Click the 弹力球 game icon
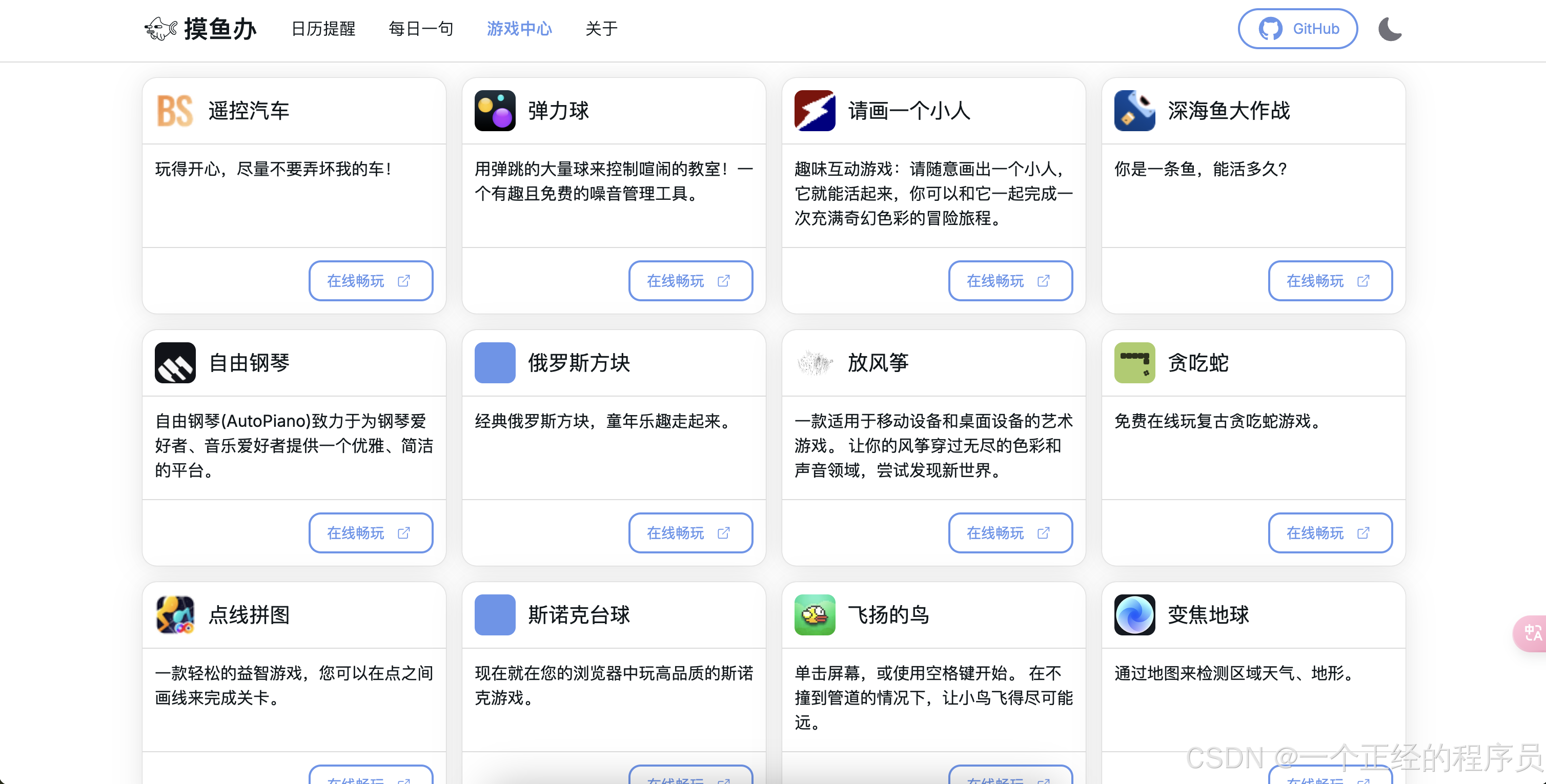This screenshot has width=1546, height=784. click(x=495, y=110)
